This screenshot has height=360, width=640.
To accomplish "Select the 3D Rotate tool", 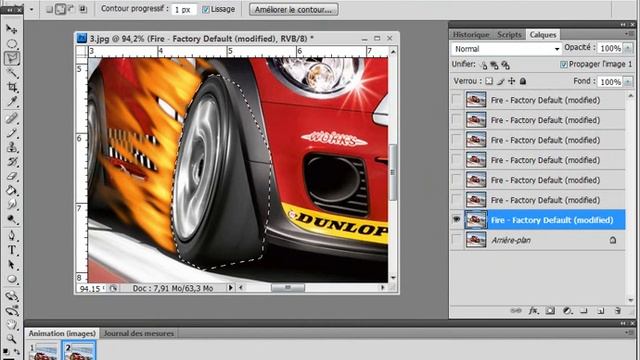I will point(11,296).
